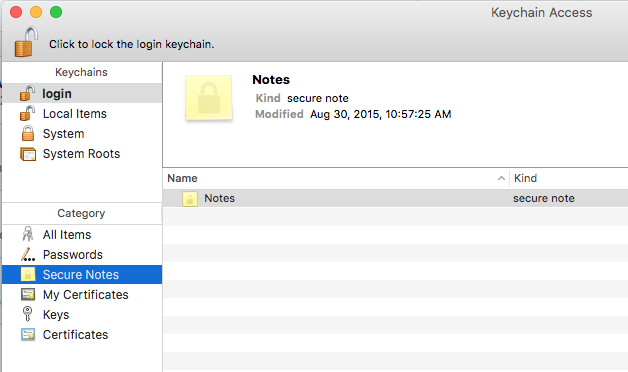Click the large Notes secure note thumbnail
The width and height of the screenshot is (628, 372).
pos(209,98)
